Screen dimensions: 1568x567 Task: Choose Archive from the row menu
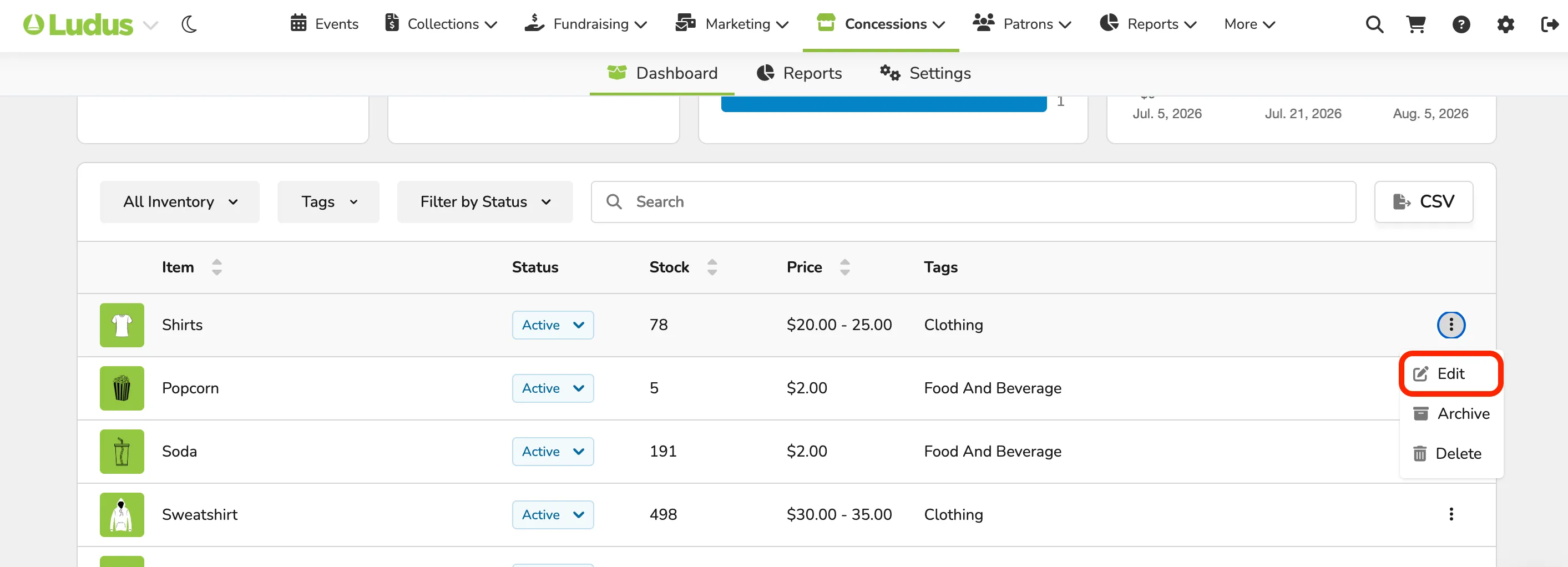(1451, 414)
